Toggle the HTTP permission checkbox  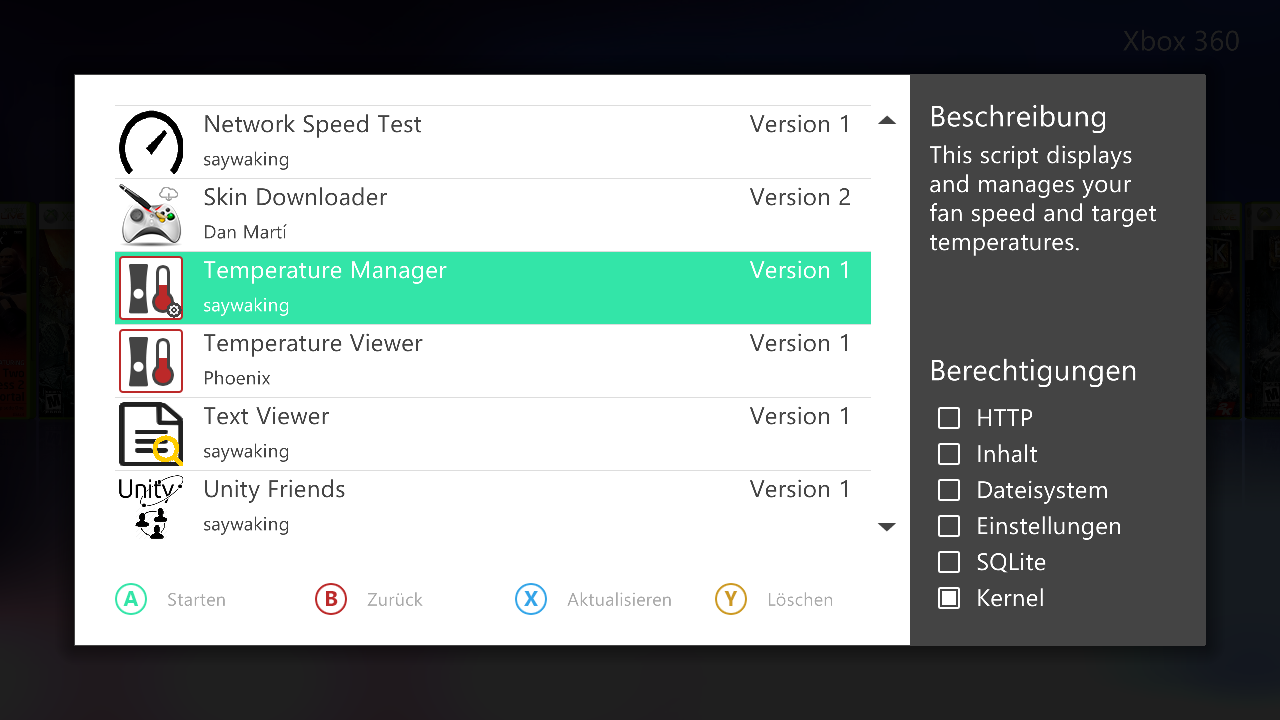pyautogui.click(x=949, y=418)
